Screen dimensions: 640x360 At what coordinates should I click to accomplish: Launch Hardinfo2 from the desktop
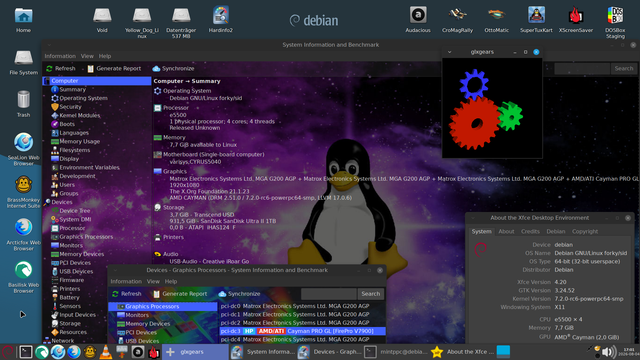[220, 20]
